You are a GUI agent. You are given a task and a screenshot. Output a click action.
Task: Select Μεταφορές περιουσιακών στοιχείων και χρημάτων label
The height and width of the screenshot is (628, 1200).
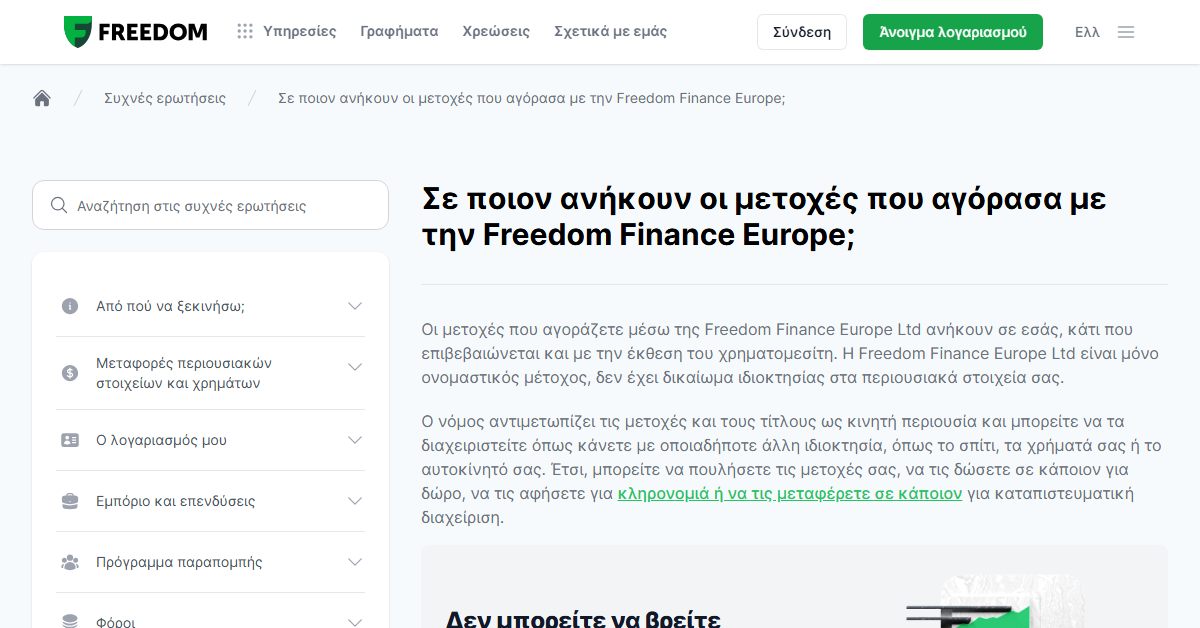pyautogui.click(x=184, y=373)
